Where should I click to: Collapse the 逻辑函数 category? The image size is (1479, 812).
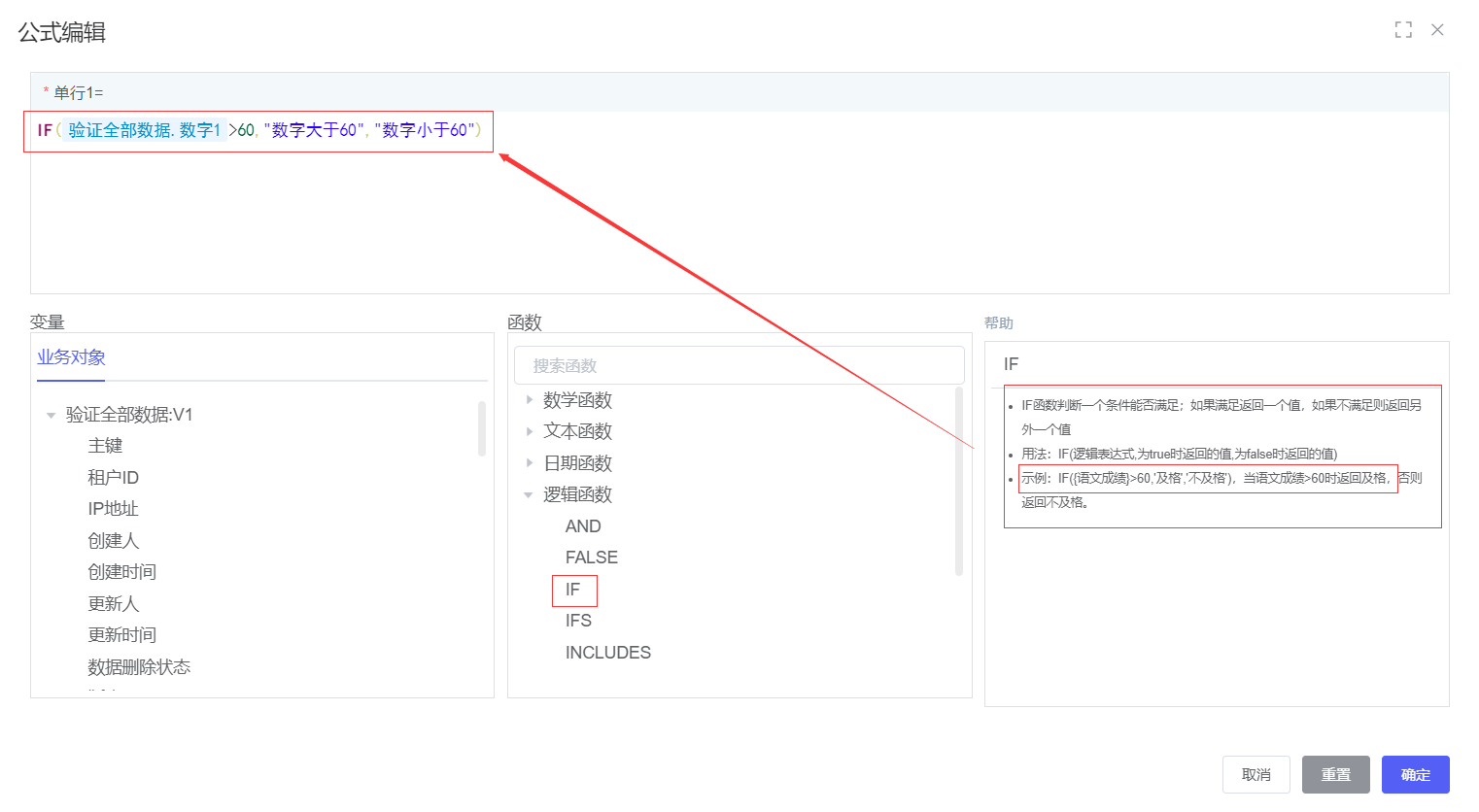[529, 495]
